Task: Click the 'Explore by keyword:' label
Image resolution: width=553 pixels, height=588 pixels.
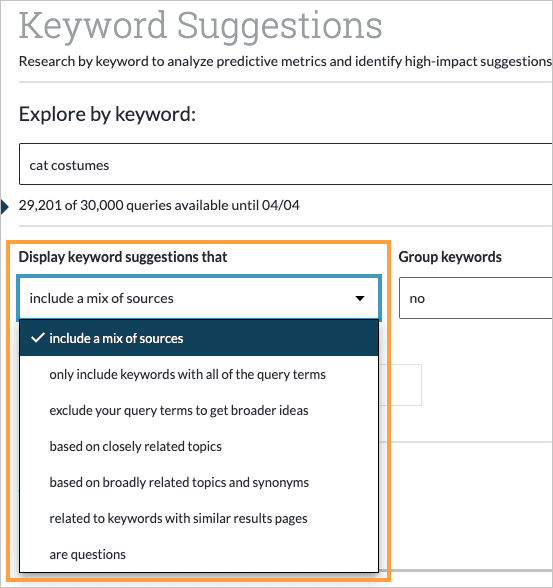Action: tap(107, 114)
